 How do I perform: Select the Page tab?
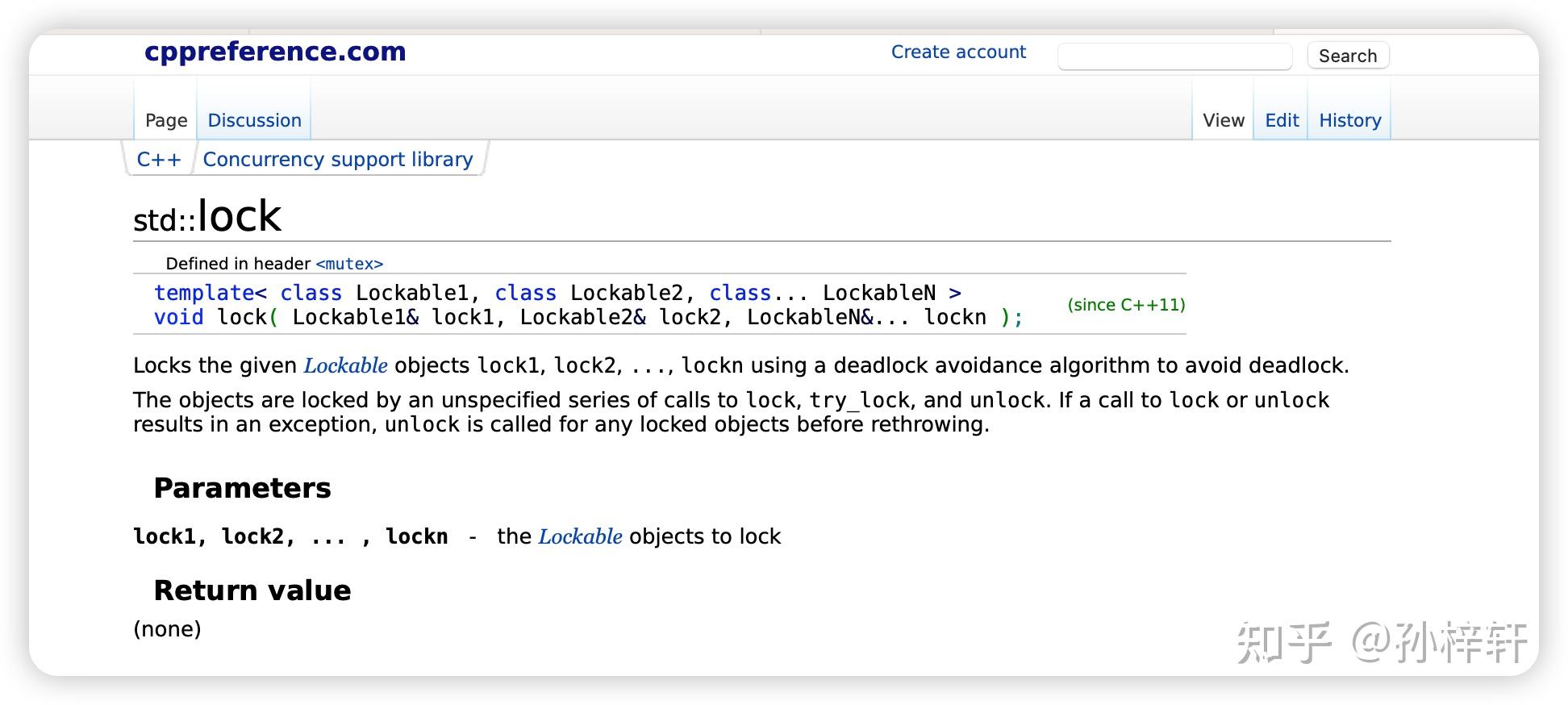[x=166, y=121]
